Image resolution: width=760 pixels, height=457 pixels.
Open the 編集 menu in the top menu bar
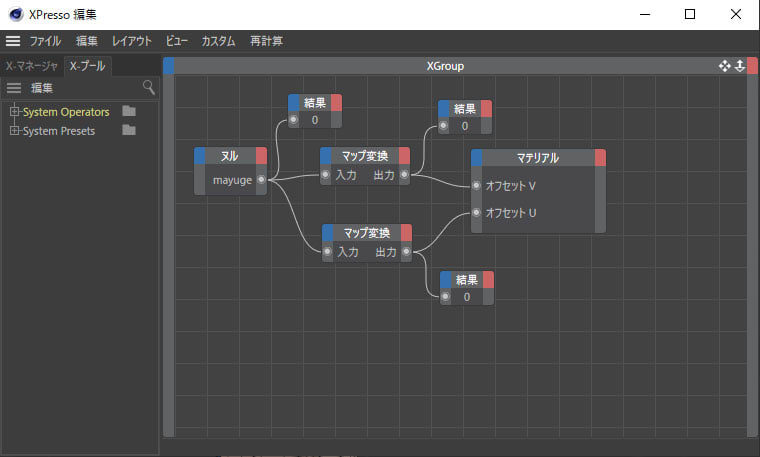tap(87, 41)
